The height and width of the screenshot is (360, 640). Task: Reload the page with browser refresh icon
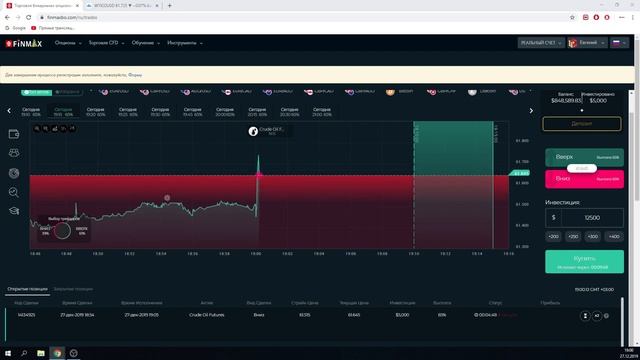tap(29, 18)
